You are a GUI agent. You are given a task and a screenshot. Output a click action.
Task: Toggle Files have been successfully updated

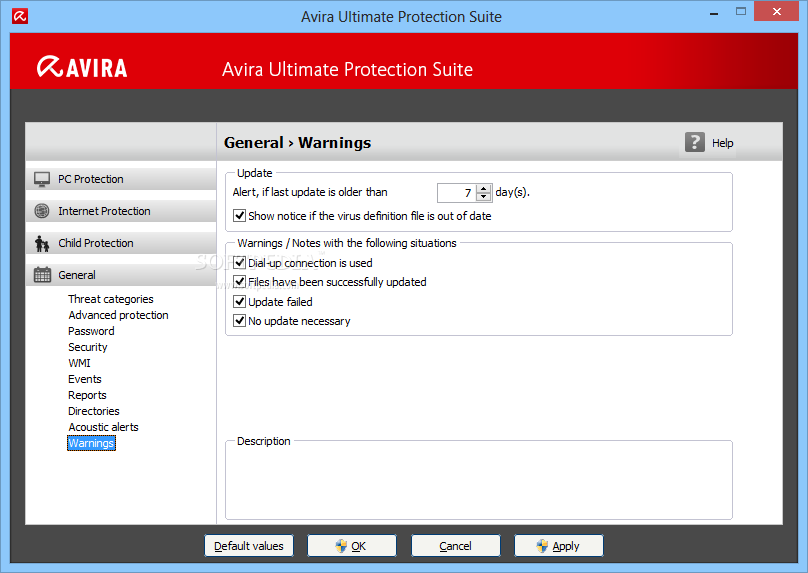239,282
